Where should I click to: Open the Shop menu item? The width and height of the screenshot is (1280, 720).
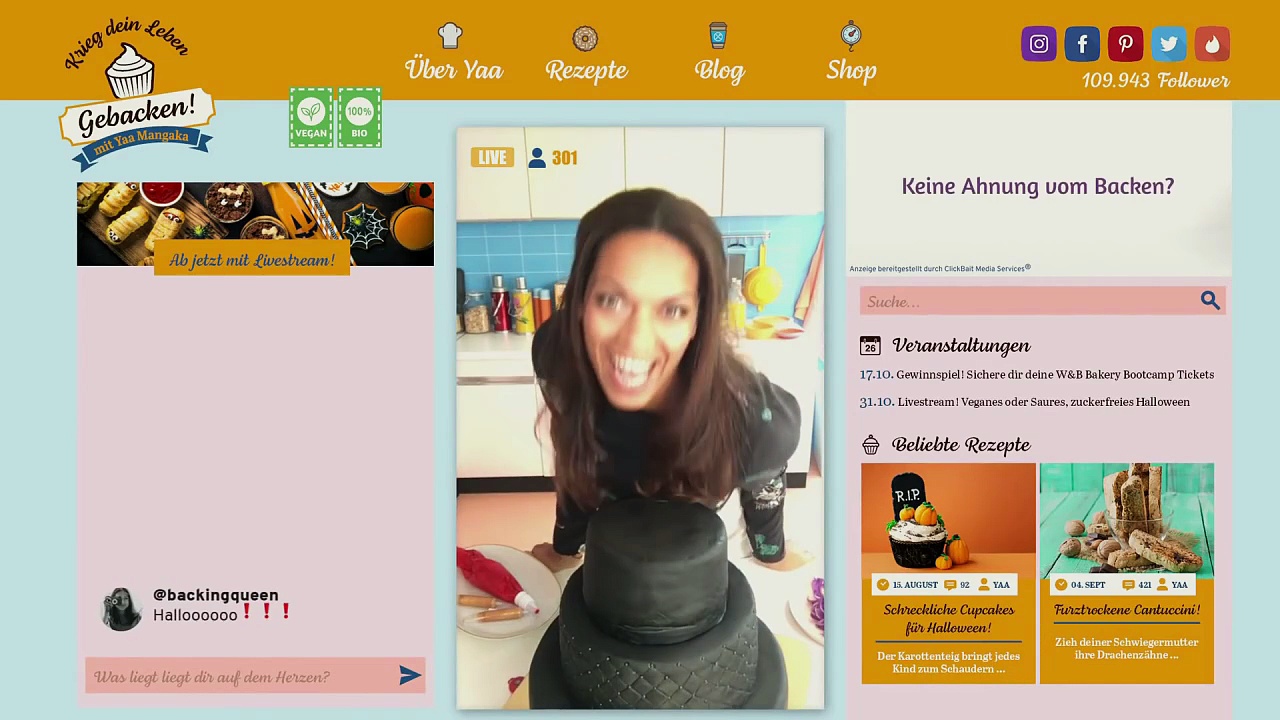click(x=851, y=53)
